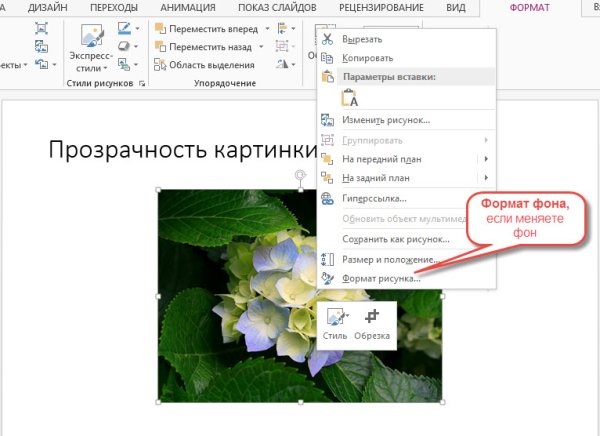The width and height of the screenshot is (600, 436).
Task: Click the Compress Pictures icon in the ribbon
Action: 41,28
